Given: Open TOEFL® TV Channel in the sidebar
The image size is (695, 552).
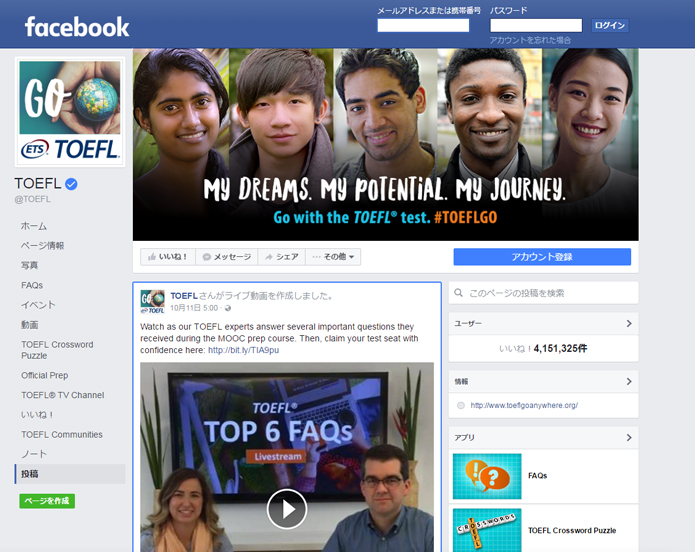Looking at the screenshot, I should point(62,395).
